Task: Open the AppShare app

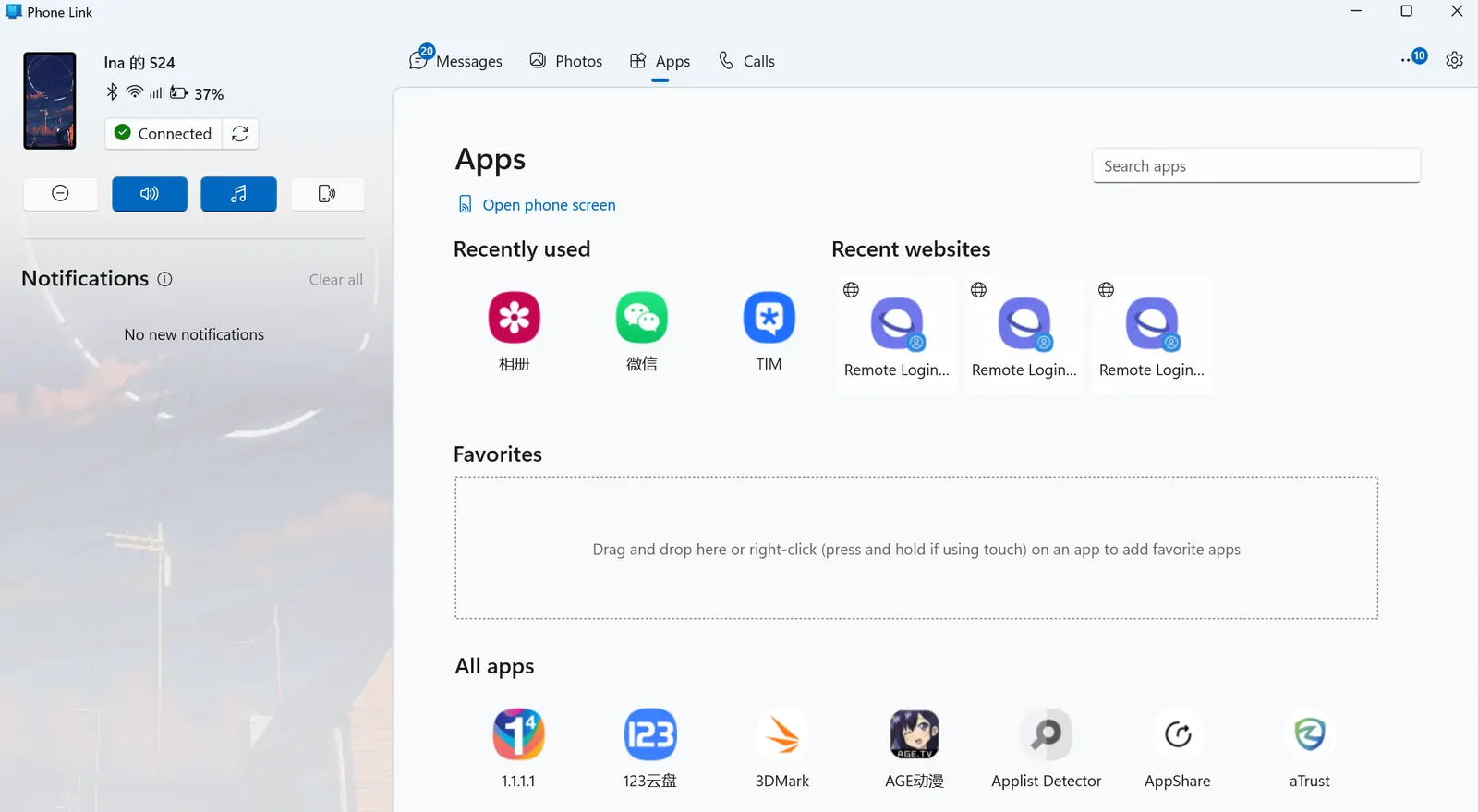Action: [1177, 735]
